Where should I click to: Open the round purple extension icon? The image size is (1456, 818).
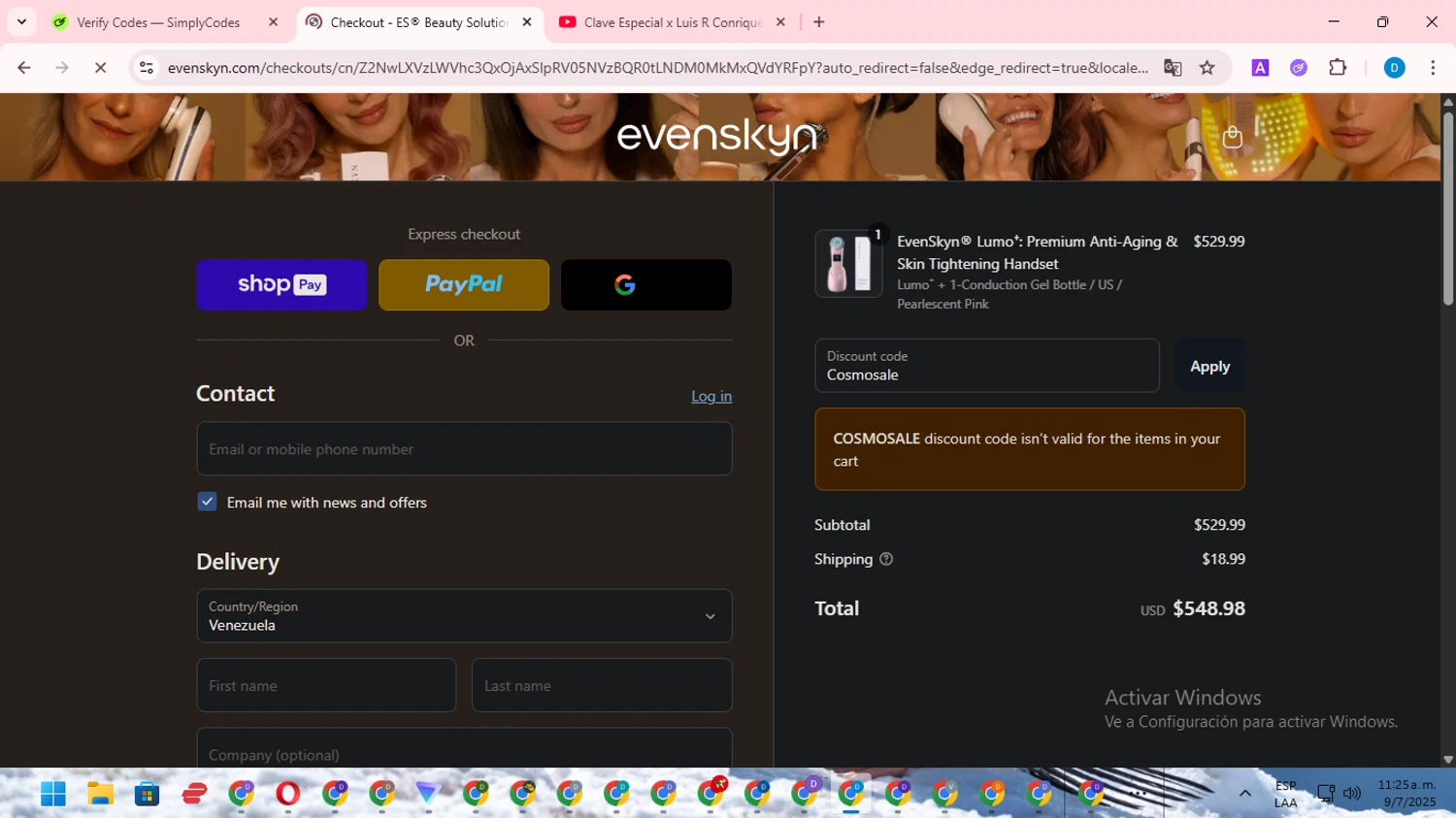pos(1299,67)
